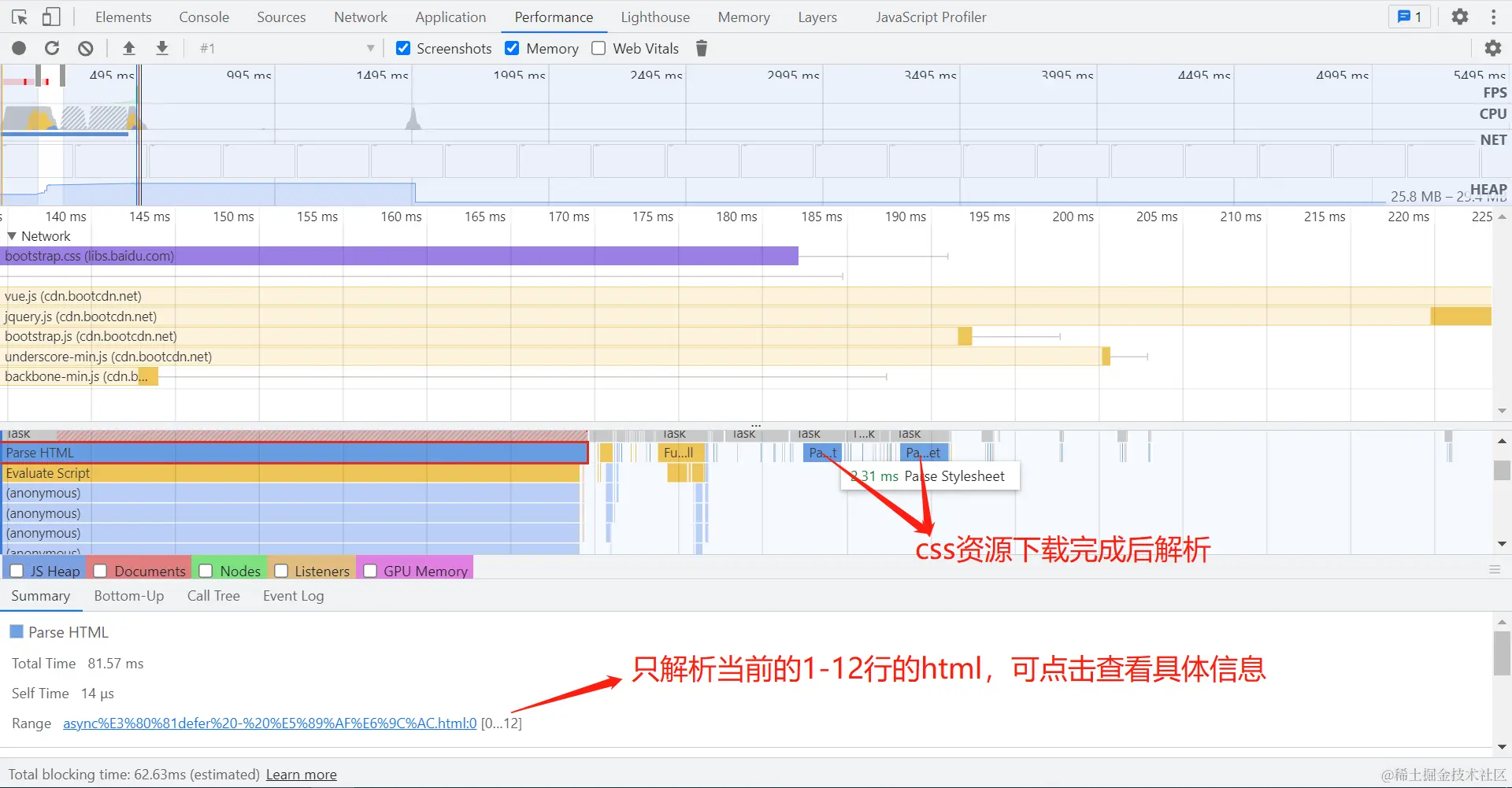Click the flame chart scroll down arrow

pyautogui.click(x=1502, y=544)
